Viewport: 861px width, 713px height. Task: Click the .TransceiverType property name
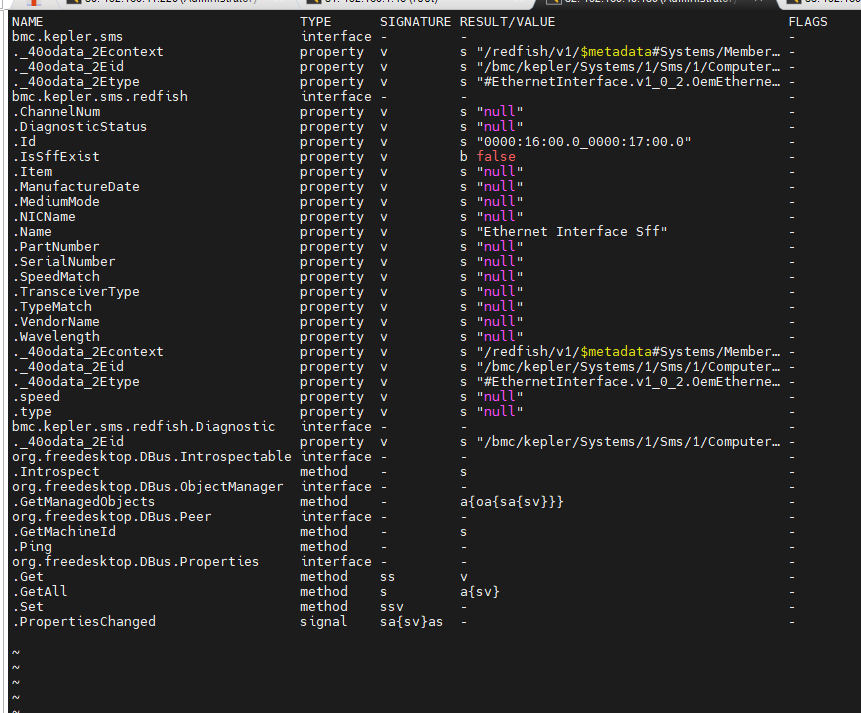(76, 292)
